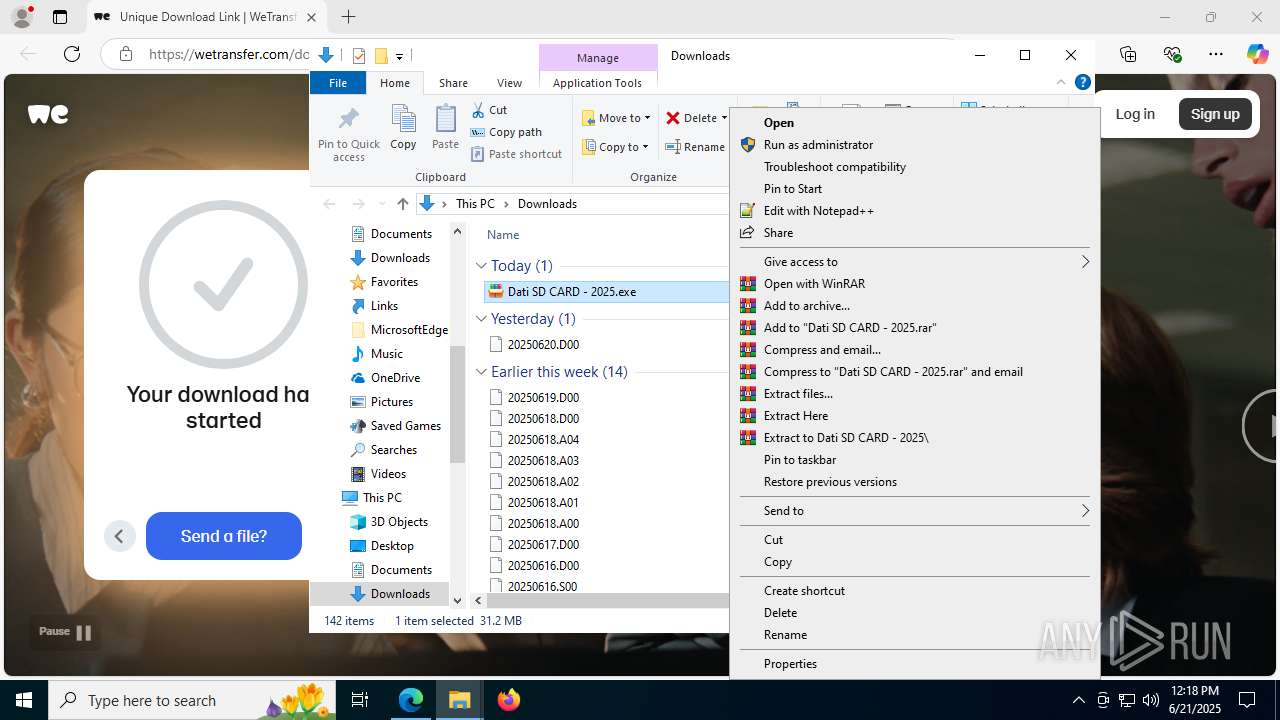Click the WeTransfer back arrow button
The image size is (1280, 720).
point(119,536)
